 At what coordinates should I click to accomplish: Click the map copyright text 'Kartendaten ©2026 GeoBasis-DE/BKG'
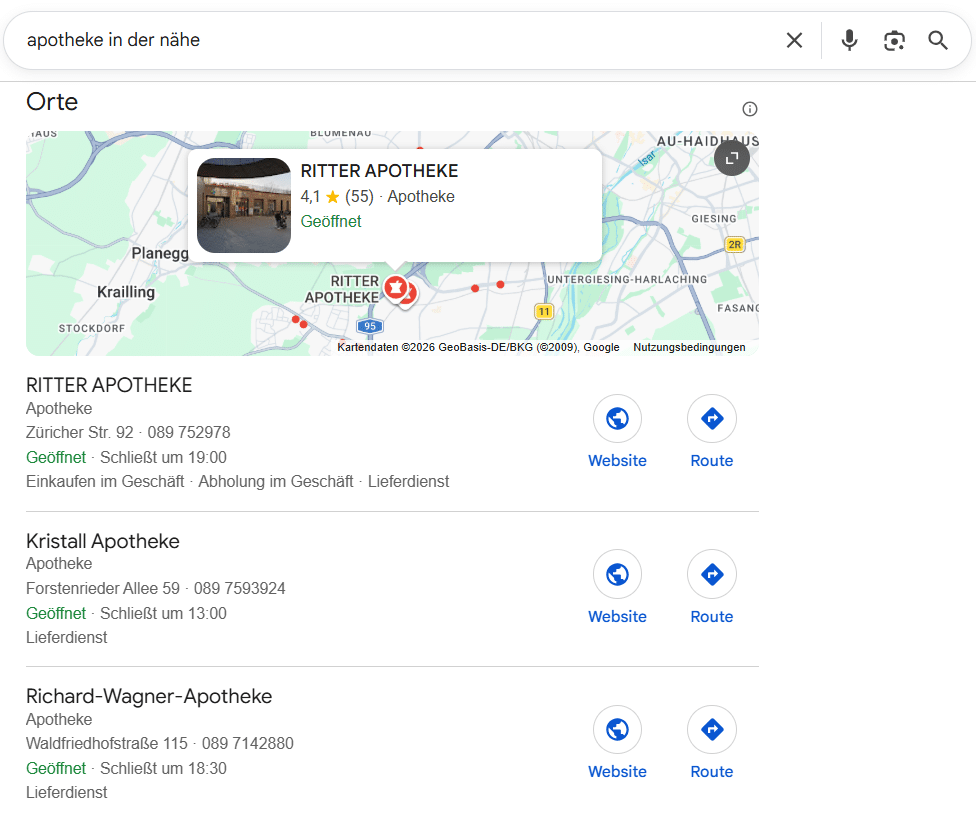[x=435, y=347]
